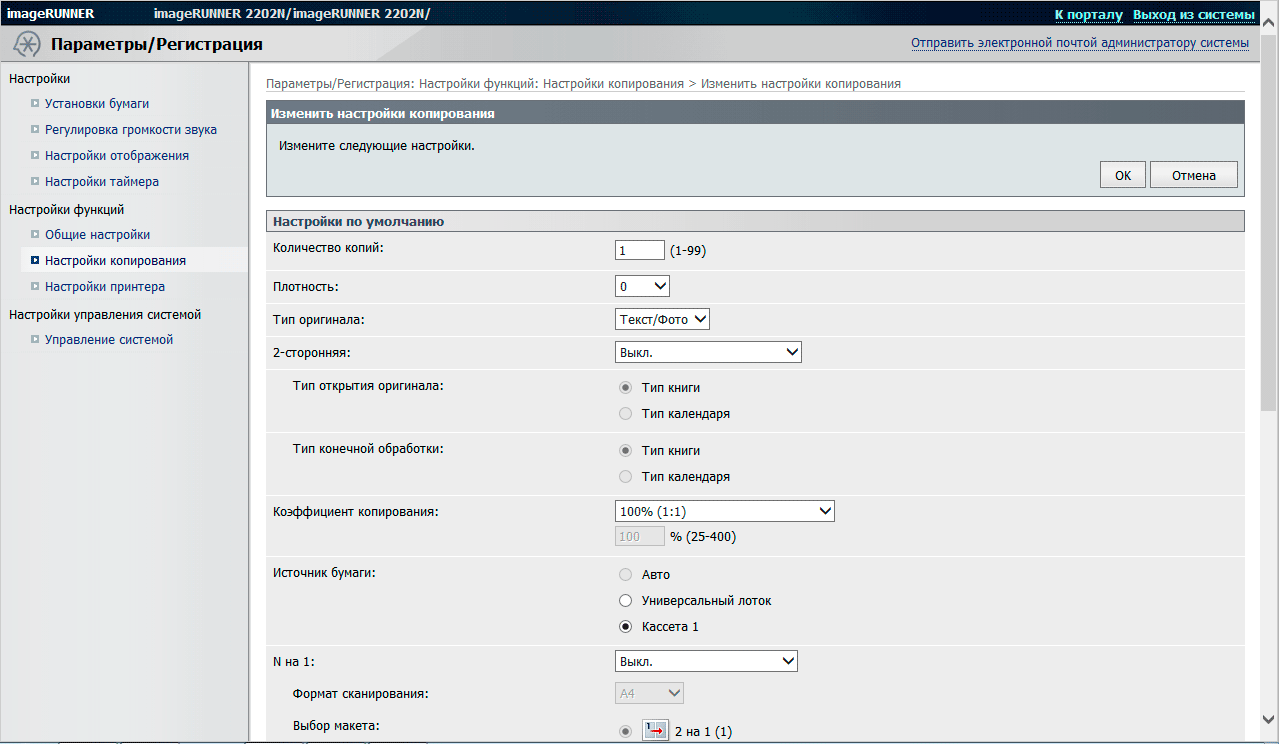Open the Плотность dropdown
This screenshot has height=744, width=1279.
[x=642, y=286]
